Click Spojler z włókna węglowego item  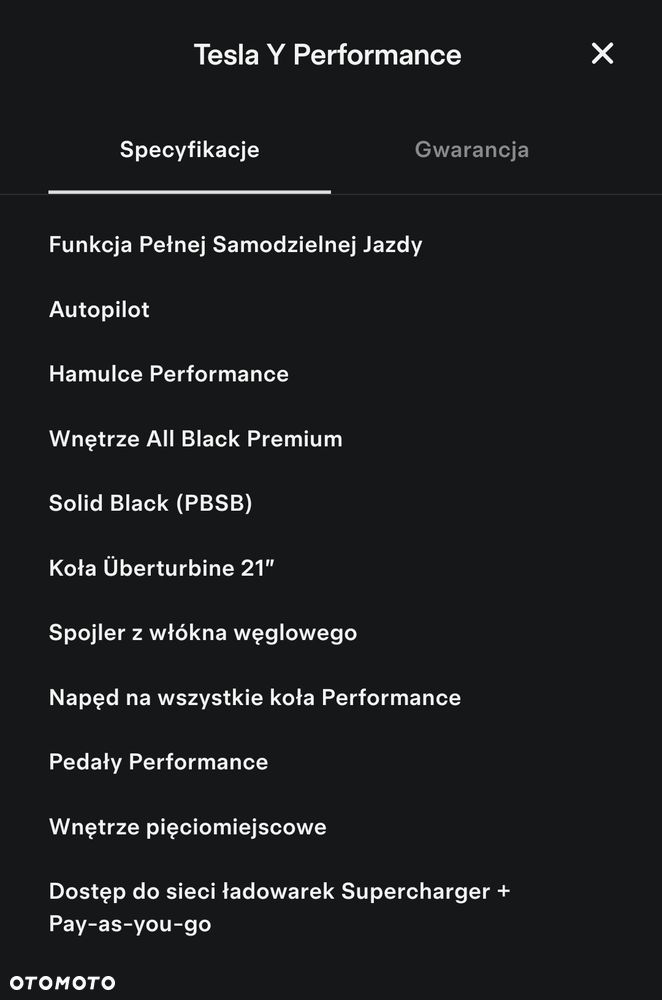click(x=203, y=633)
